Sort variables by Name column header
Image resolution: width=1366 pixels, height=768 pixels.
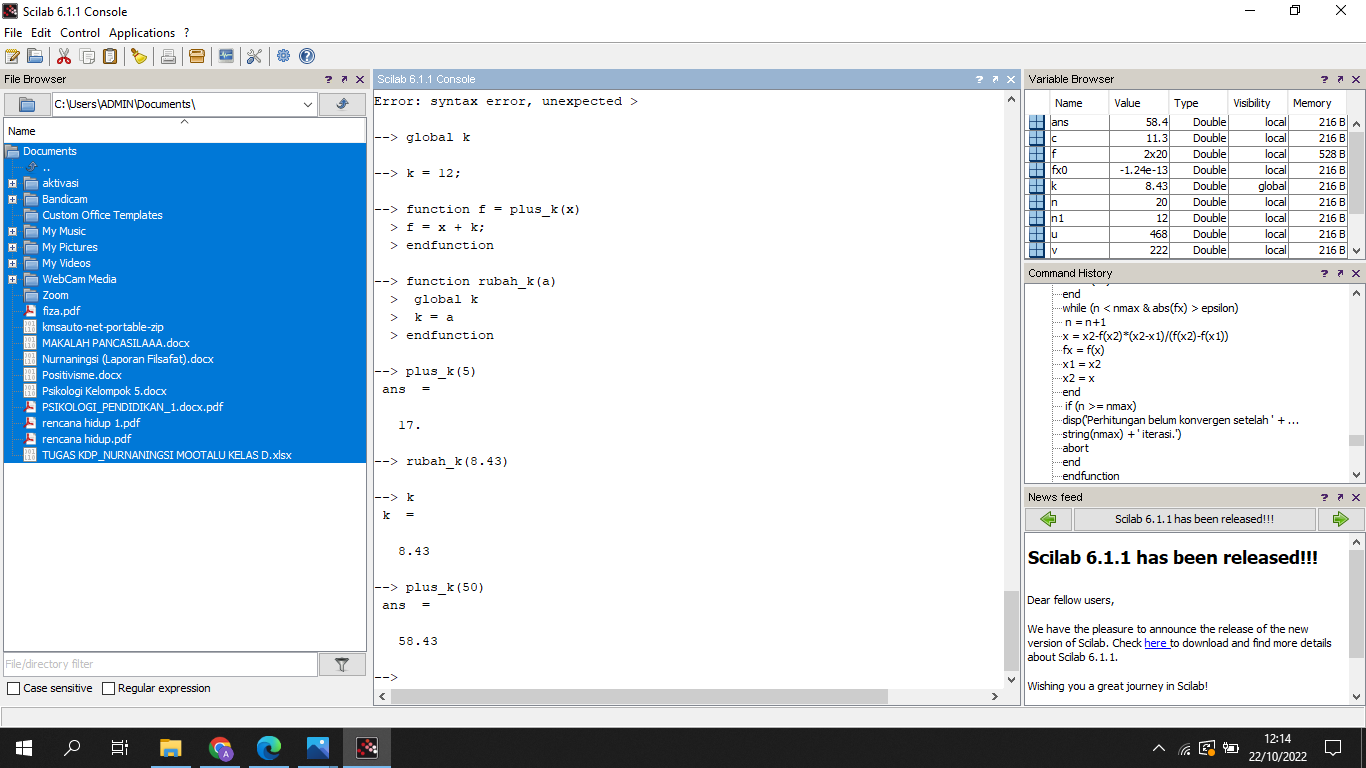1080,103
